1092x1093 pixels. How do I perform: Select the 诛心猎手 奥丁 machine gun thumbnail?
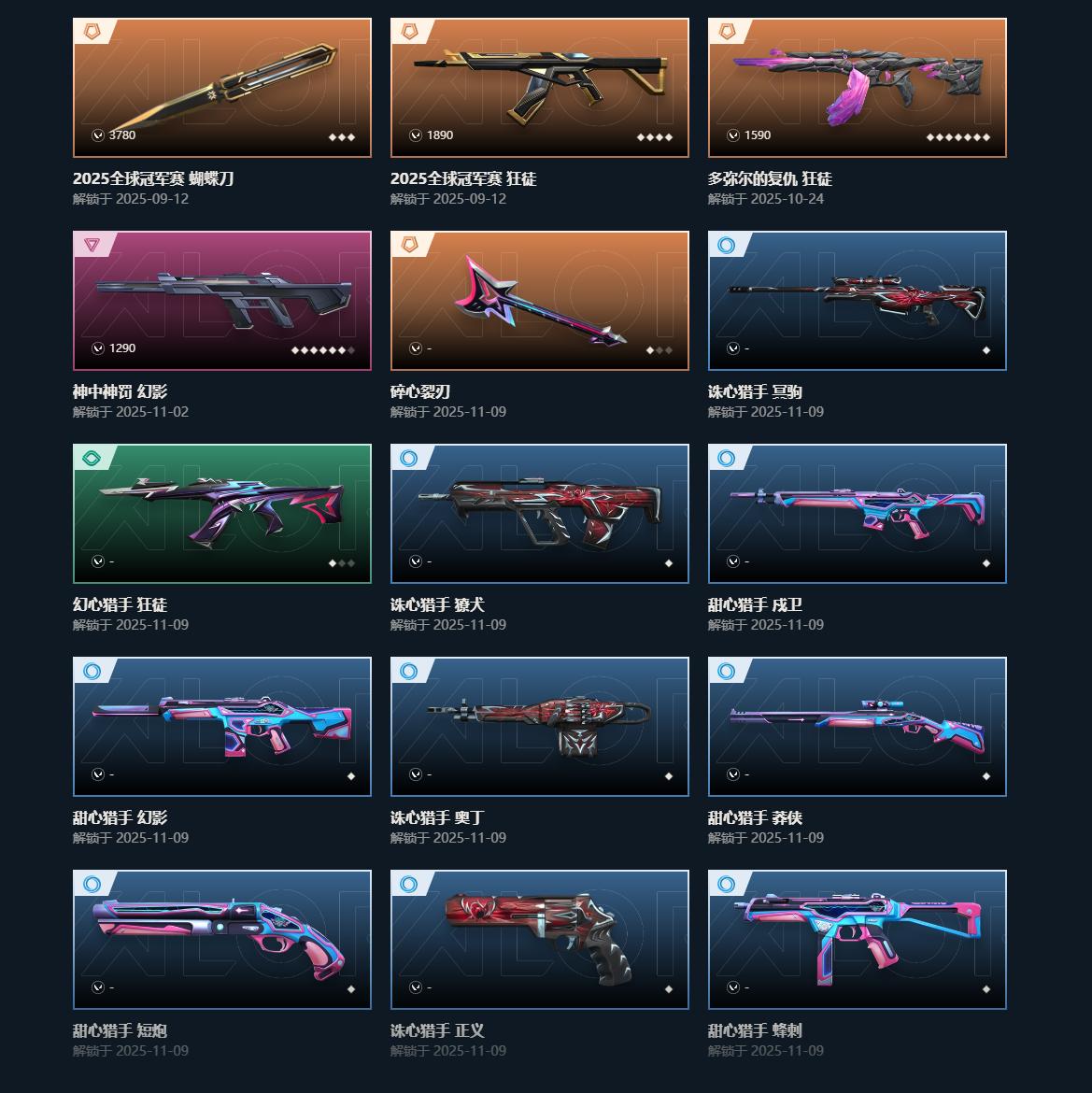[540, 727]
